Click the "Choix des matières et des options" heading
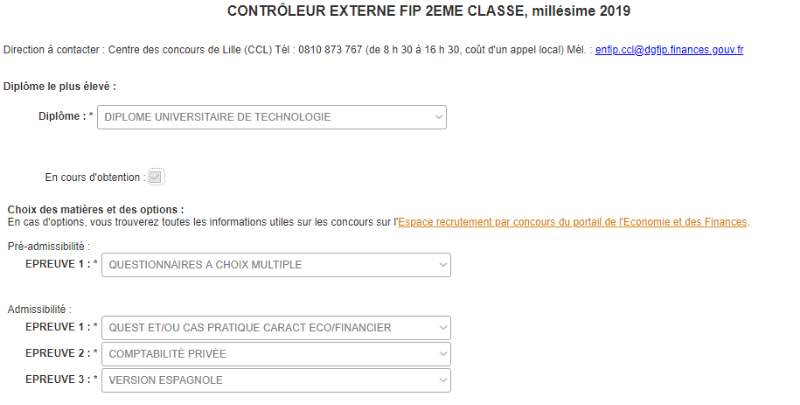 (96, 209)
